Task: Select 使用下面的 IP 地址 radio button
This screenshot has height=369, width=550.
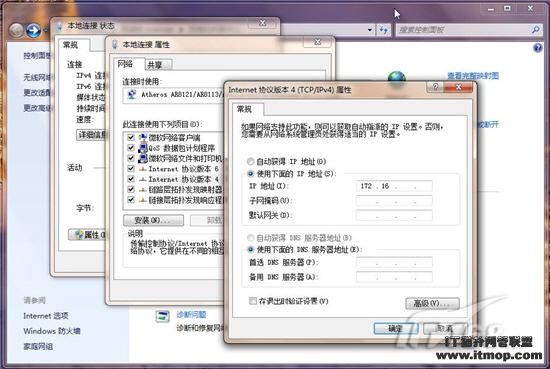Action: coord(250,174)
